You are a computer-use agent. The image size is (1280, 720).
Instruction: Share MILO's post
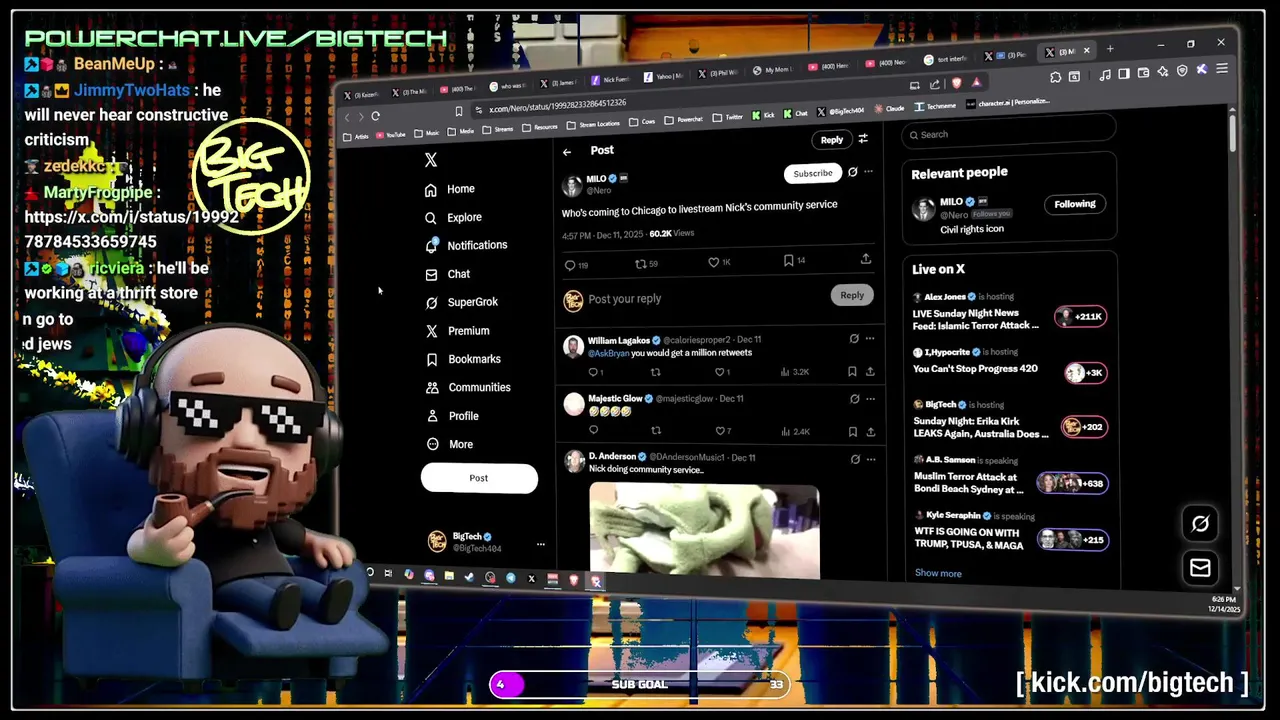pyautogui.click(x=866, y=258)
